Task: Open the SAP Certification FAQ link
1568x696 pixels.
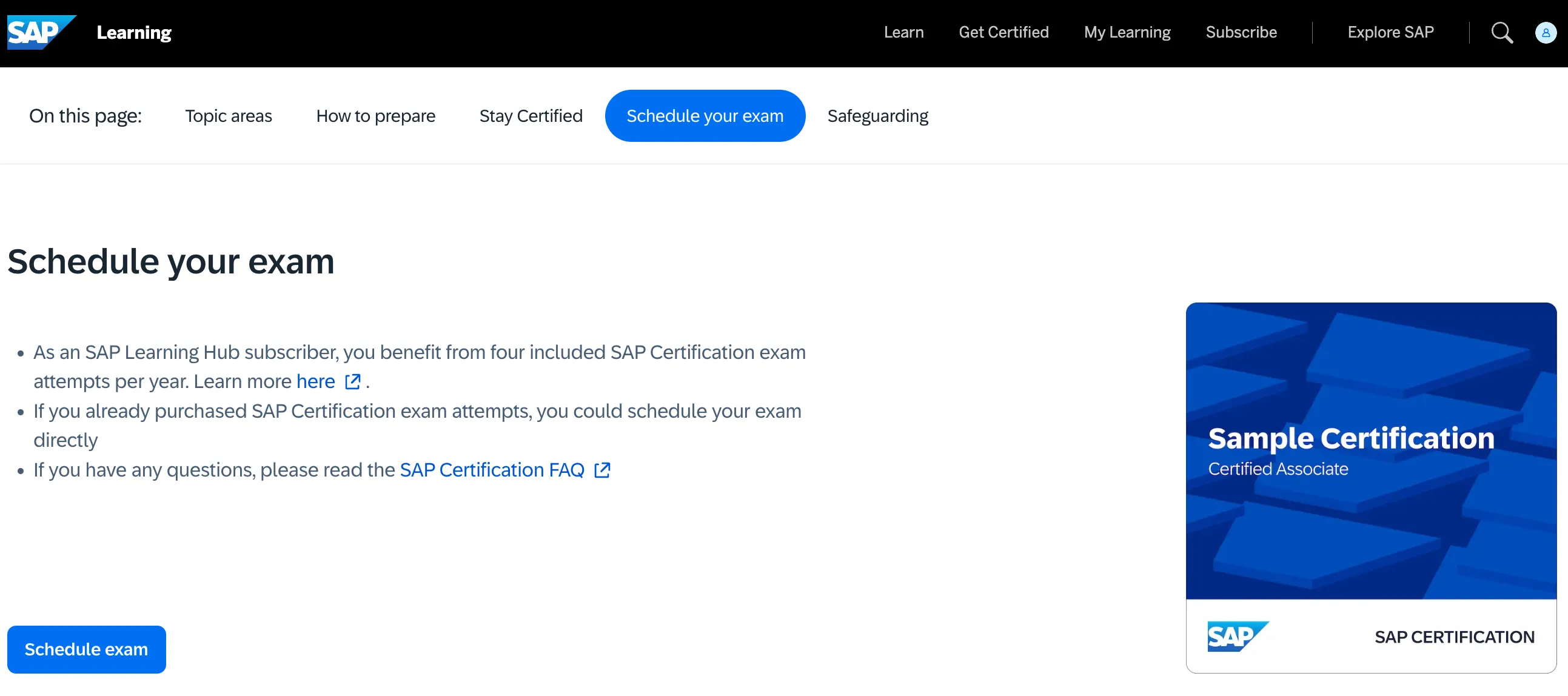Action: pos(492,470)
